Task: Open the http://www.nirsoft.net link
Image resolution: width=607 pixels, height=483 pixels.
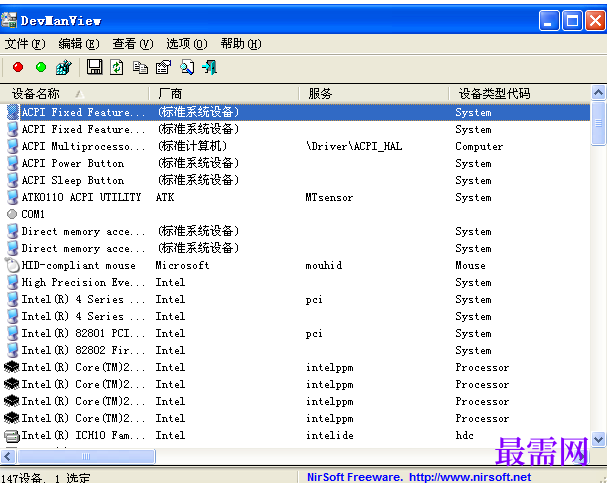Action: [x=470, y=477]
